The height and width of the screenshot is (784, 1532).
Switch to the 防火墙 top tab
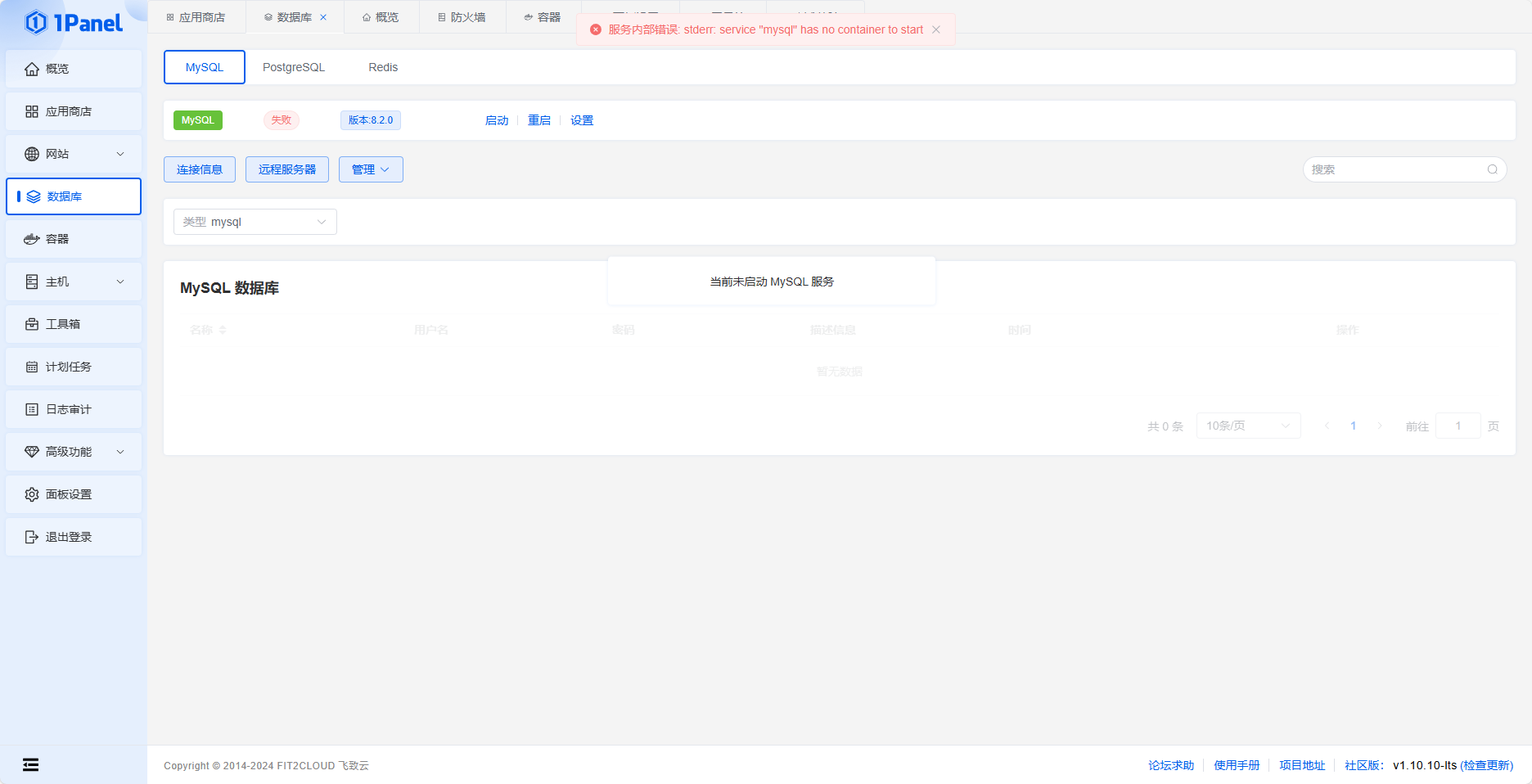pyautogui.click(x=462, y=17)
